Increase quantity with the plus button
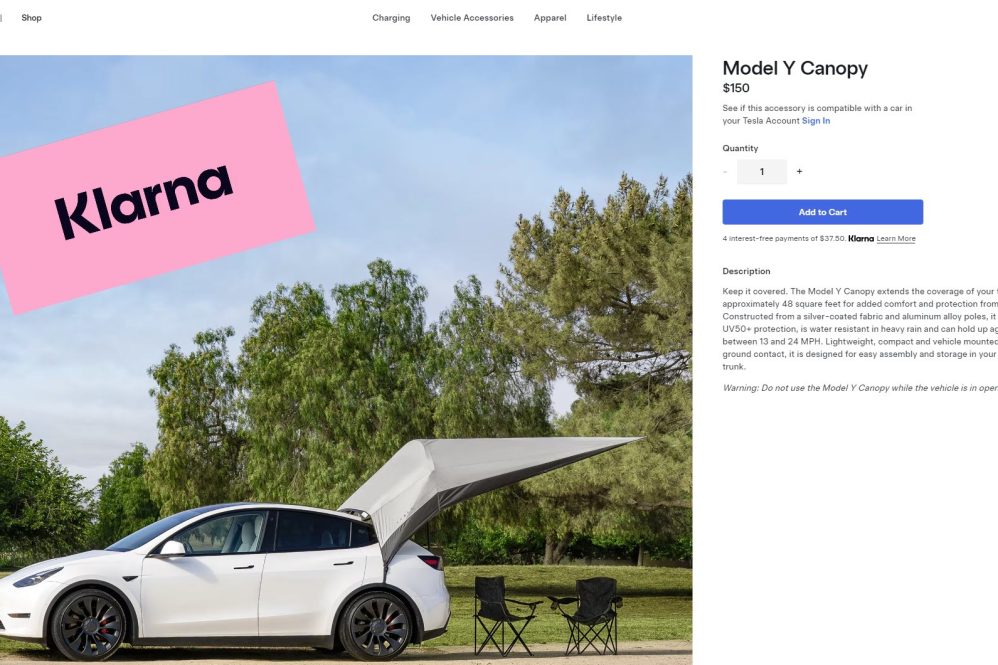This screenshot has height=665, width=998. [799, 171]
